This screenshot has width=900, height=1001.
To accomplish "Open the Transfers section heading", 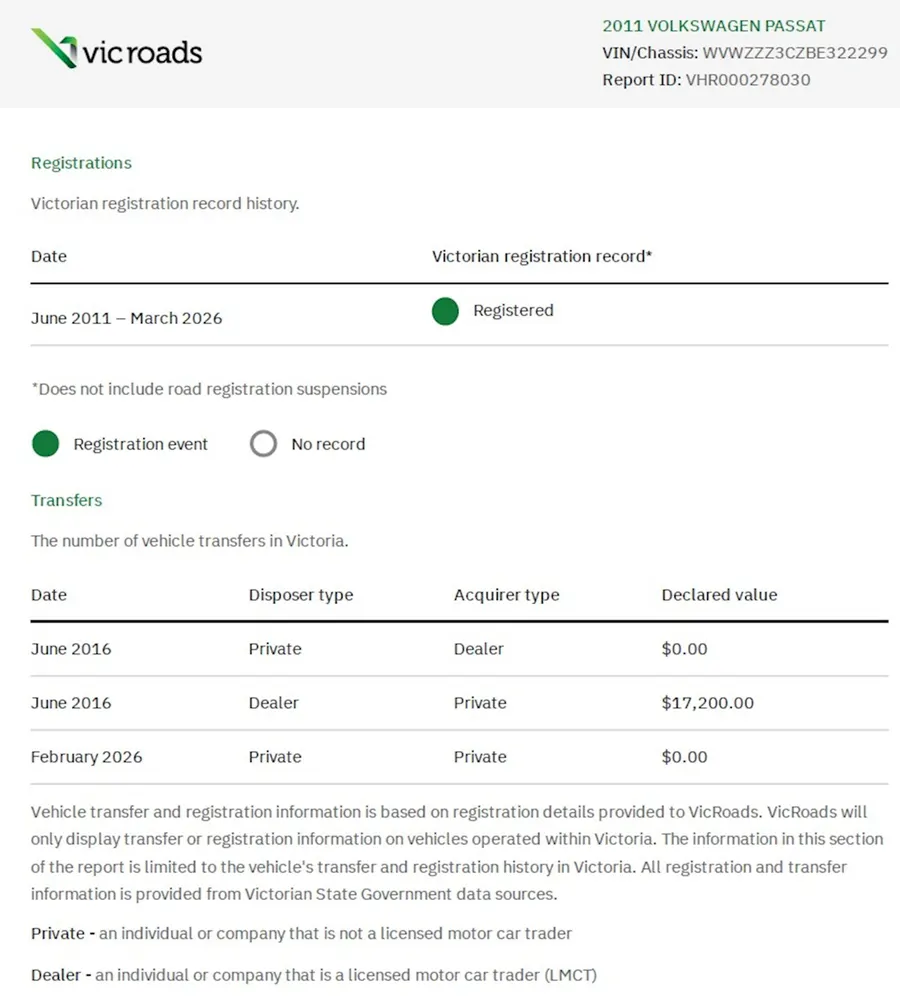I will (66, 500).
